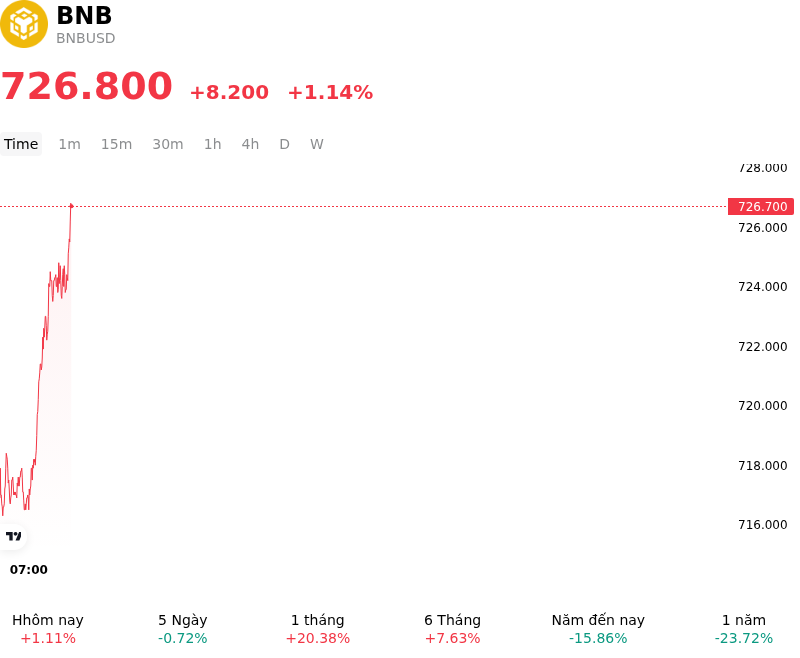Select the Time chart interval tab
The width and height of the screenshot is (800, 658).
[x=21, y=144]
